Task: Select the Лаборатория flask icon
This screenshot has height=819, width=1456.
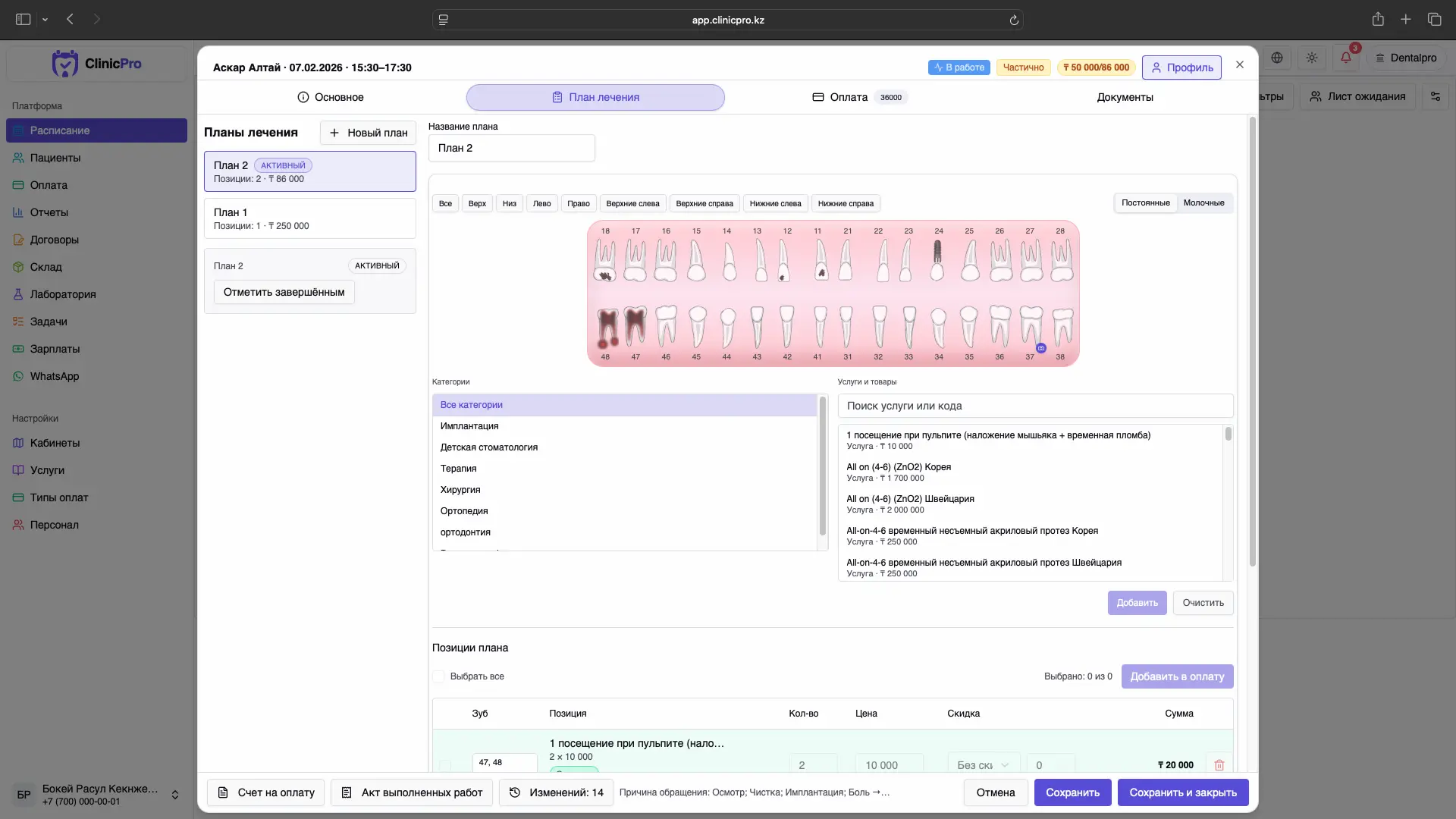Action: point(18,294)
